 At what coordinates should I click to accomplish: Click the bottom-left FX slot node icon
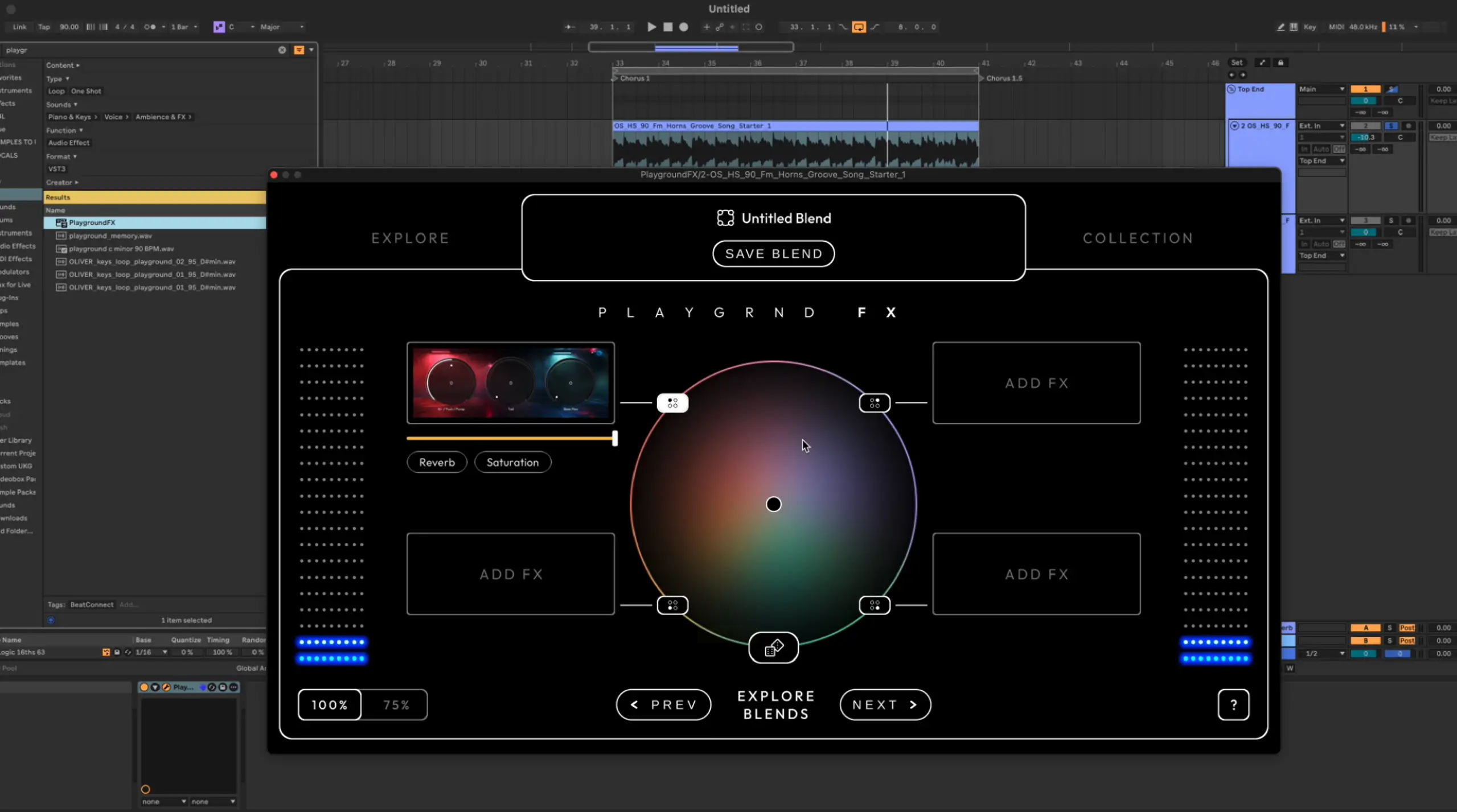point(672,605)
